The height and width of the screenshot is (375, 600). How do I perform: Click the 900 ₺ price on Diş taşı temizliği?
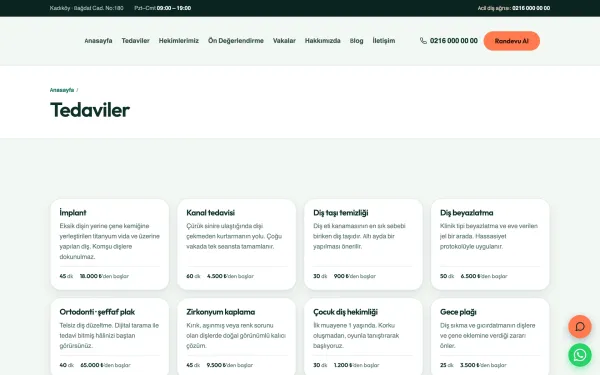pos(342,276)
